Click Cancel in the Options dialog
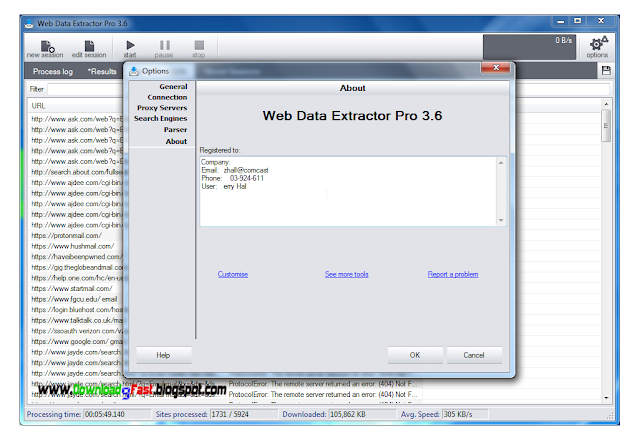 coord(474,355)
